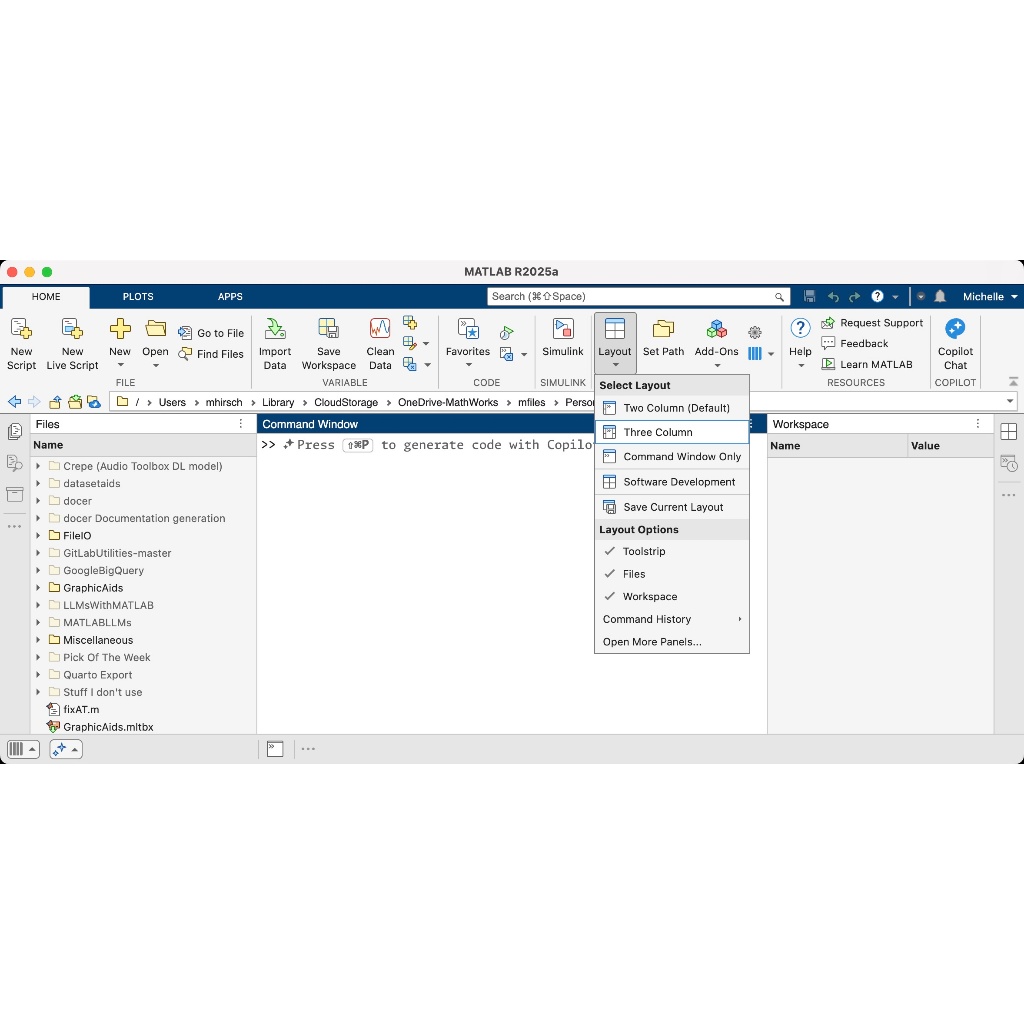Image resolution: width=1024 pixels, height=1024 pixels.
Task: Toggle the Files panel option
Action: 671,574
